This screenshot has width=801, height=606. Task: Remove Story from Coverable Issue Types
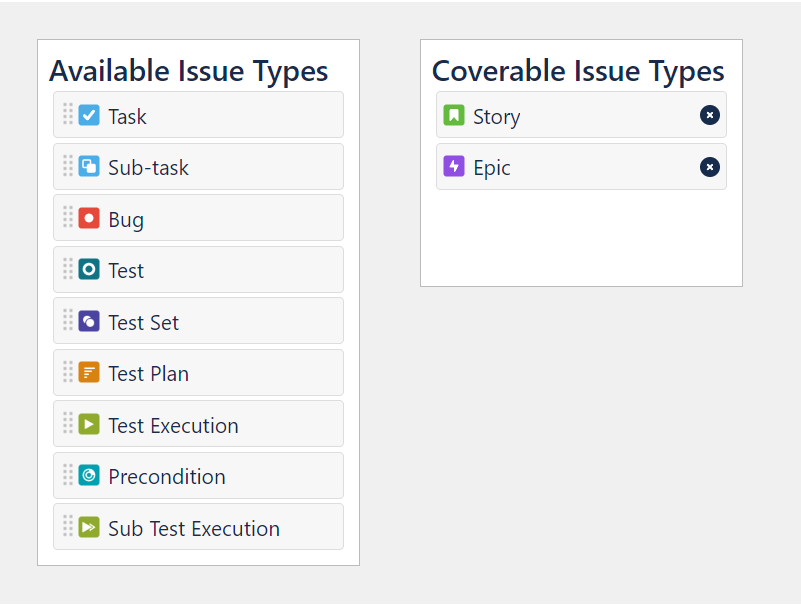[x=709, y=115]
